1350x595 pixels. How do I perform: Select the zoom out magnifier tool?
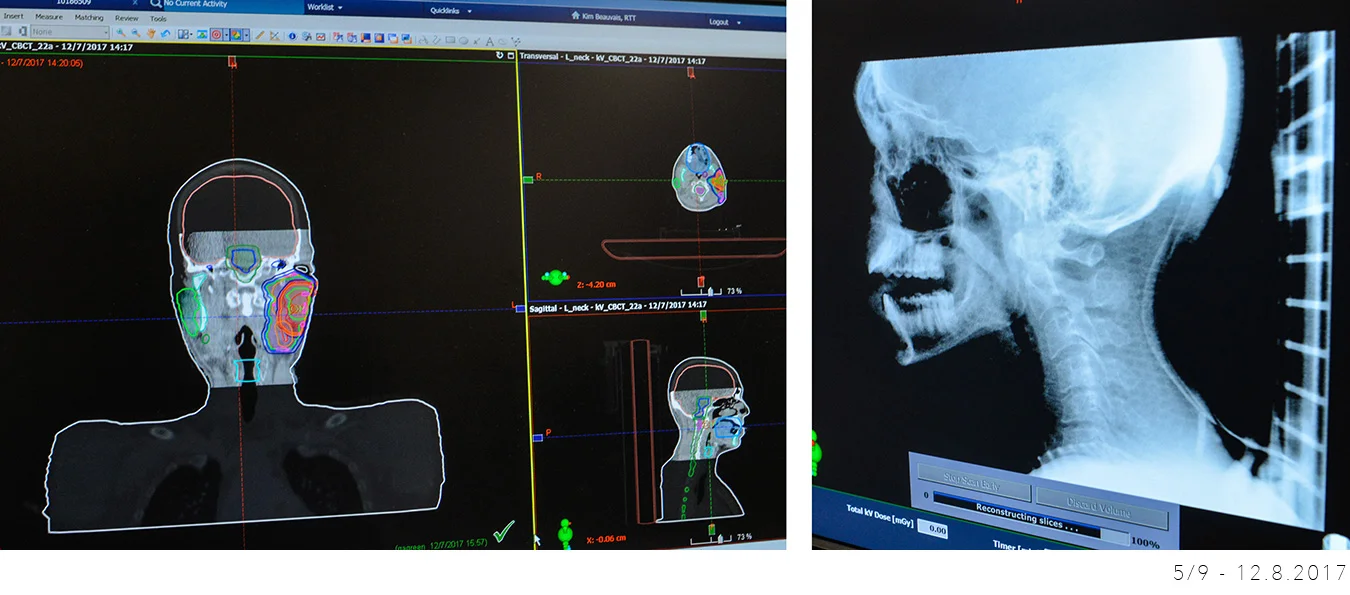tap(136, 33)
